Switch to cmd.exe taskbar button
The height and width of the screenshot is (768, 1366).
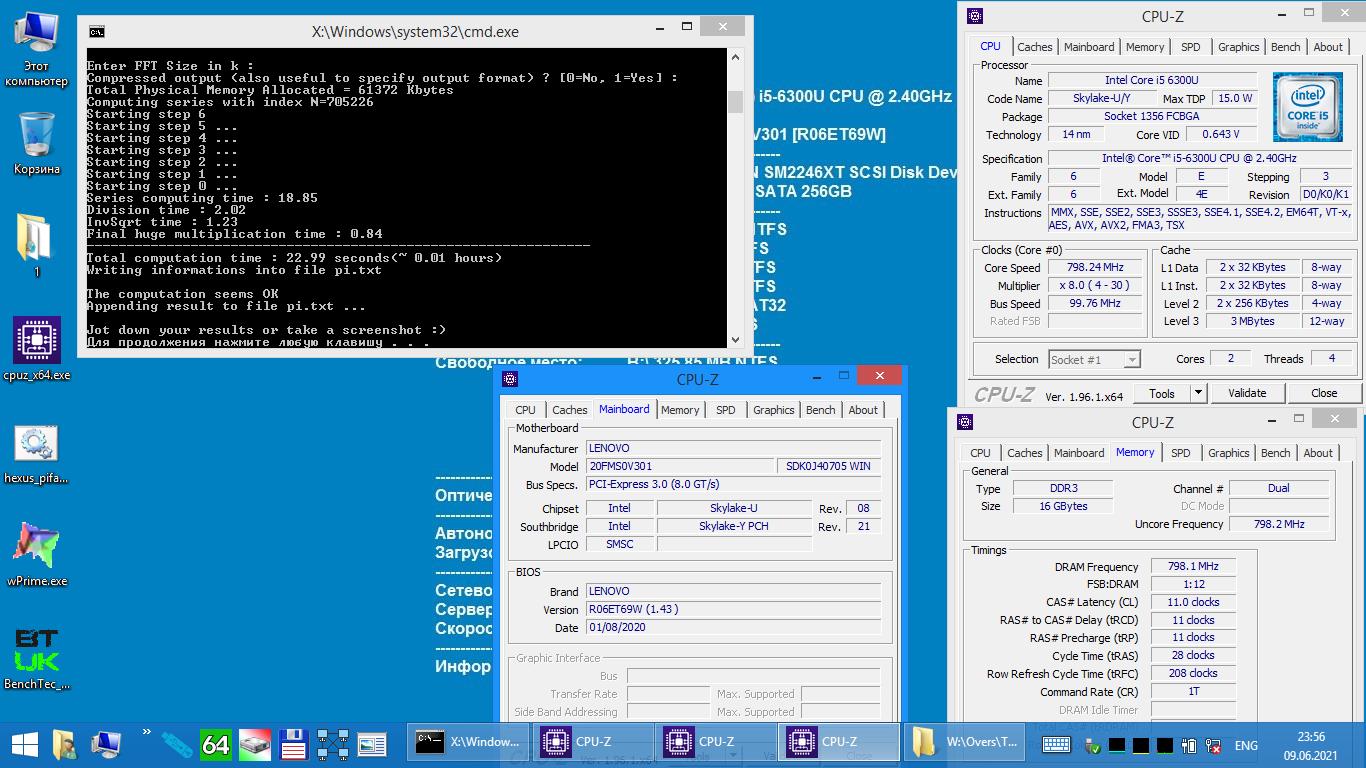click(469, 743)
